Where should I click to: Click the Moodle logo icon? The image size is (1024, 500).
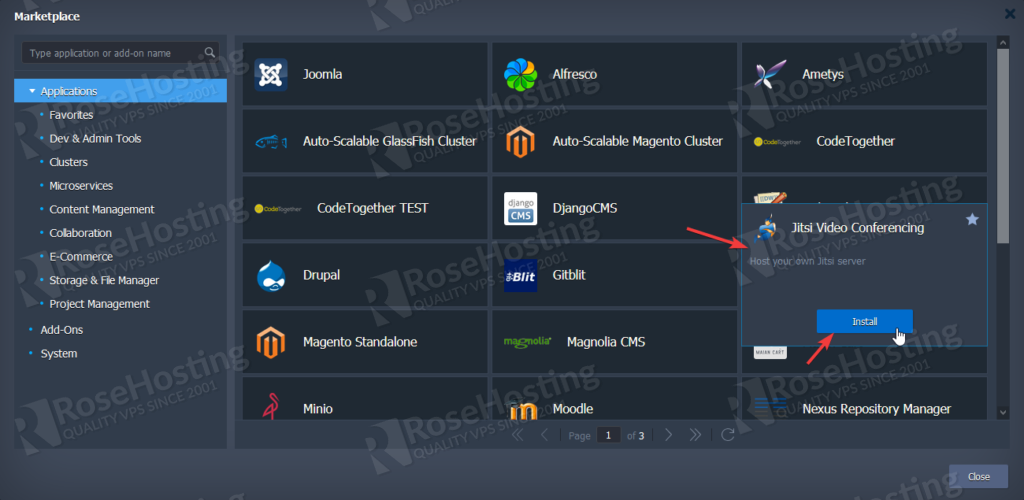(522, 410)
